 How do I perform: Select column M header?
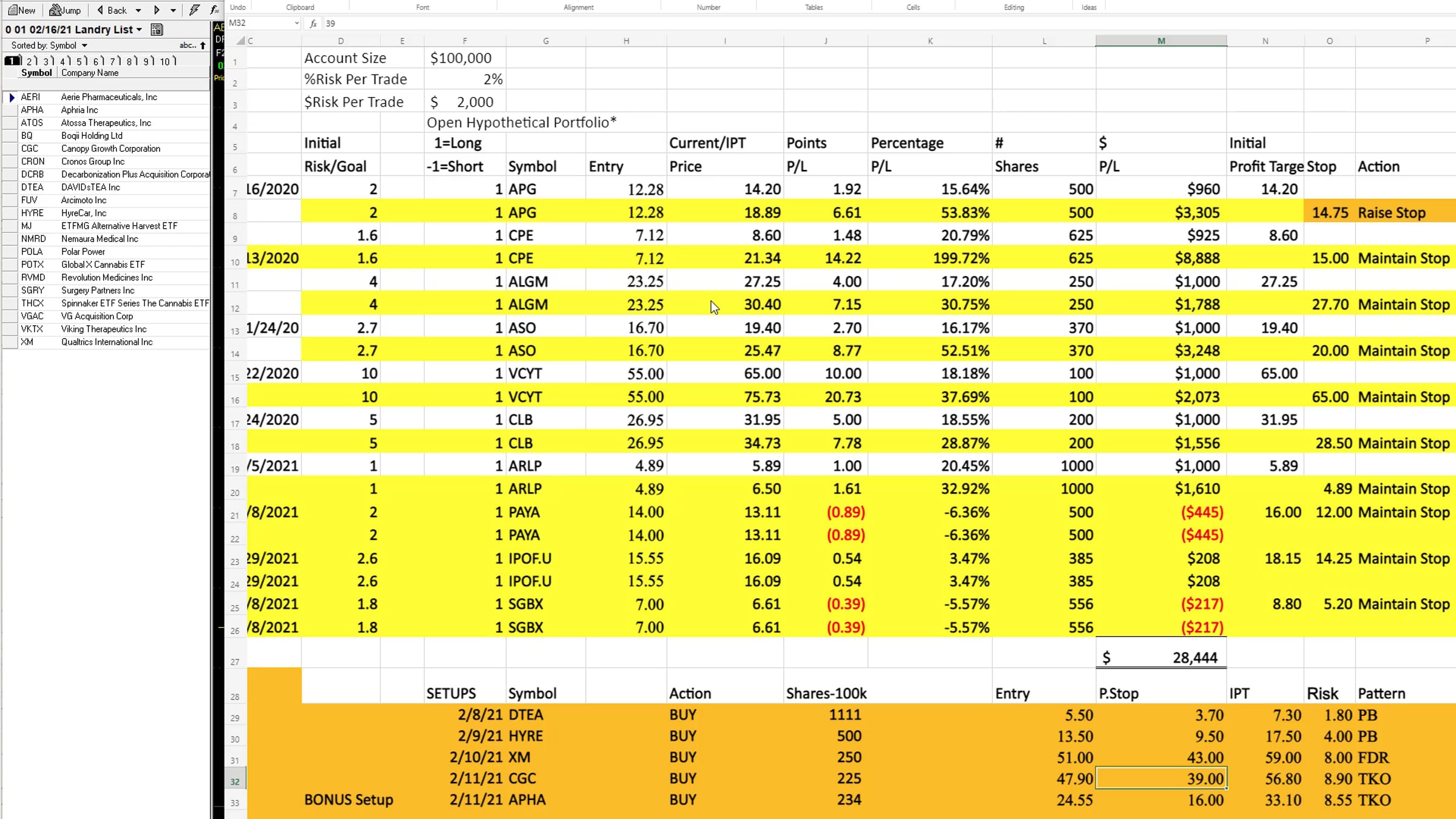(1161, 41)
